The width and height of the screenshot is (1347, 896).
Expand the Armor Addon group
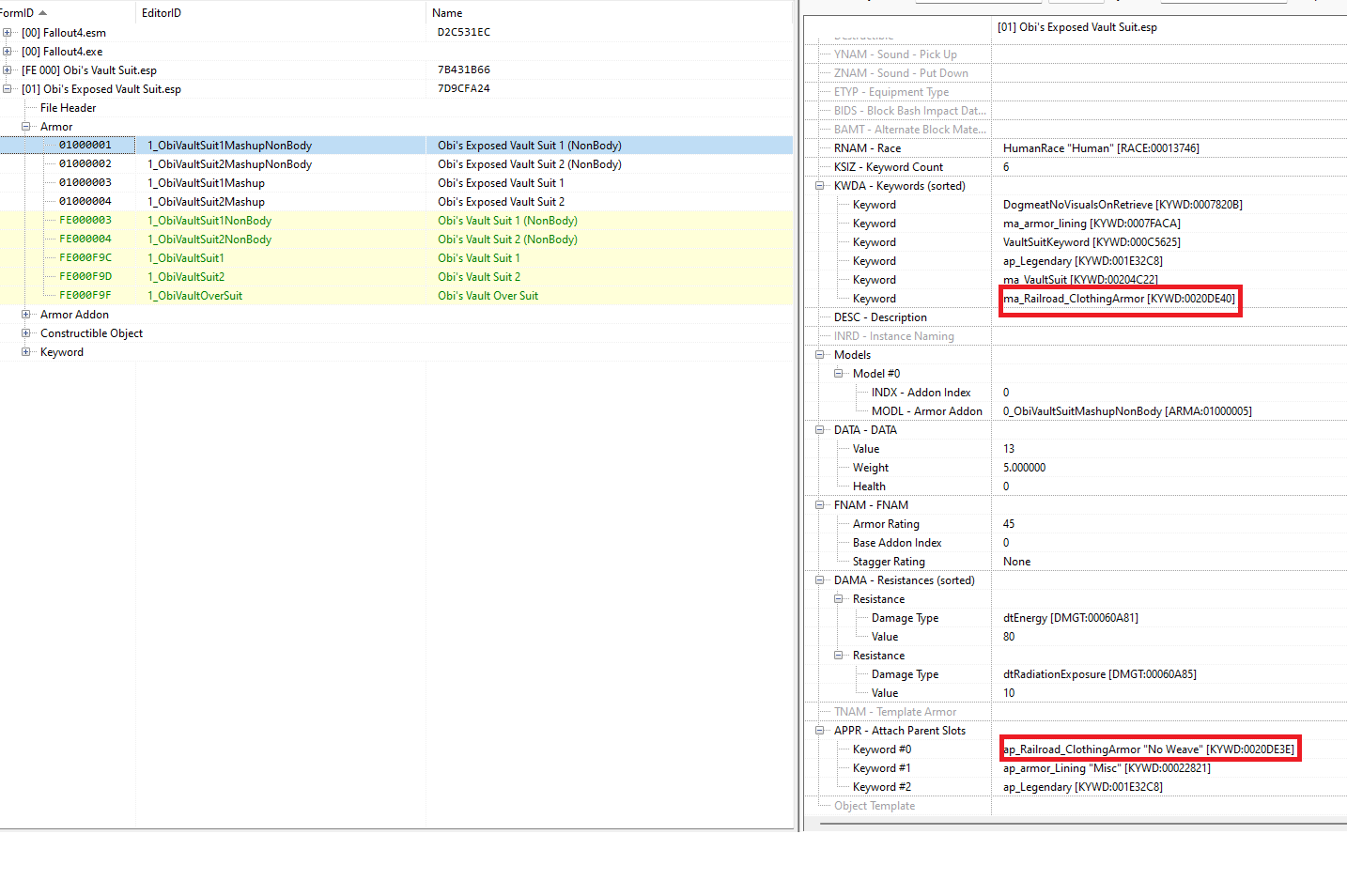click(x=26, y=315)
